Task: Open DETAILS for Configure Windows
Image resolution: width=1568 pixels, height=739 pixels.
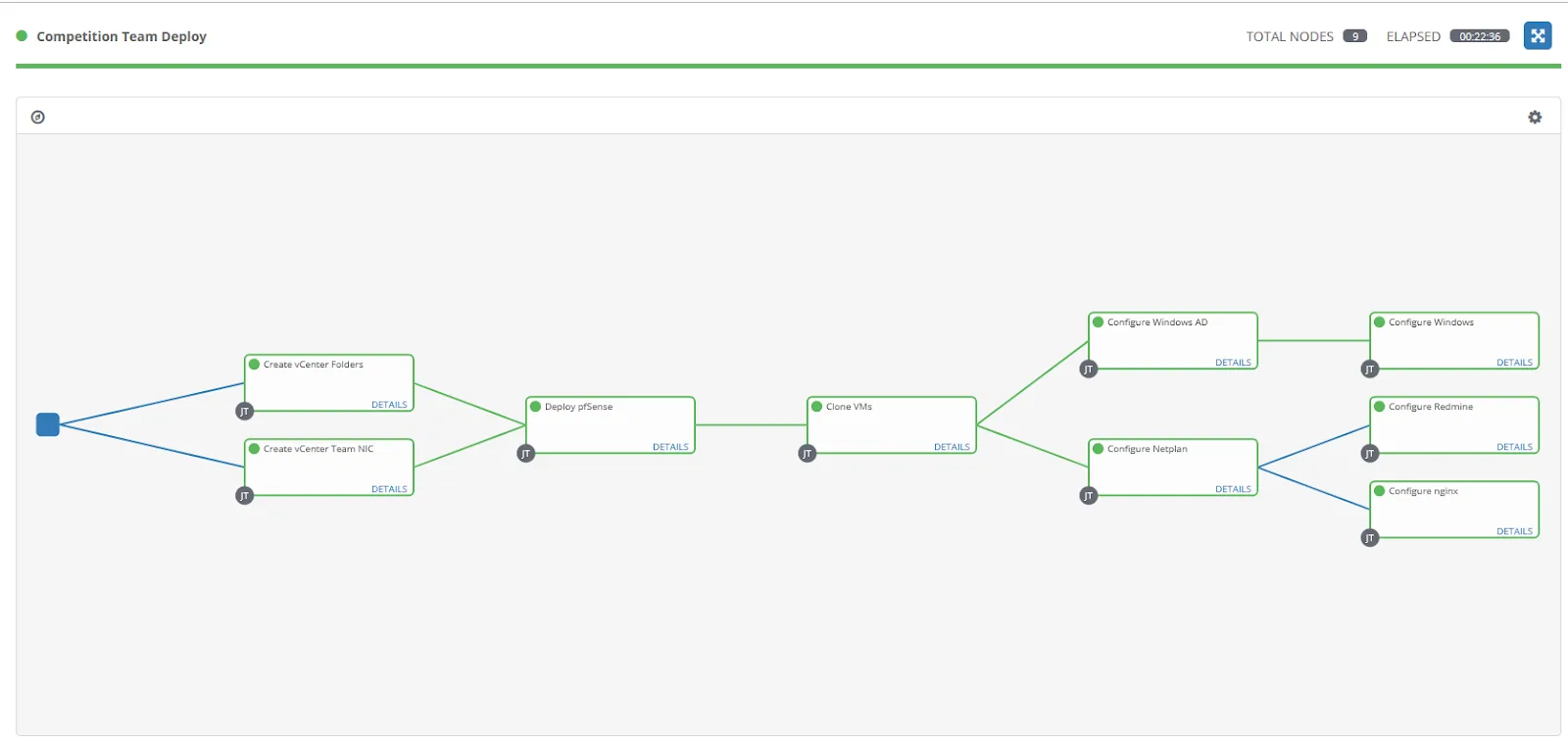Action: tap(1514, 362)
